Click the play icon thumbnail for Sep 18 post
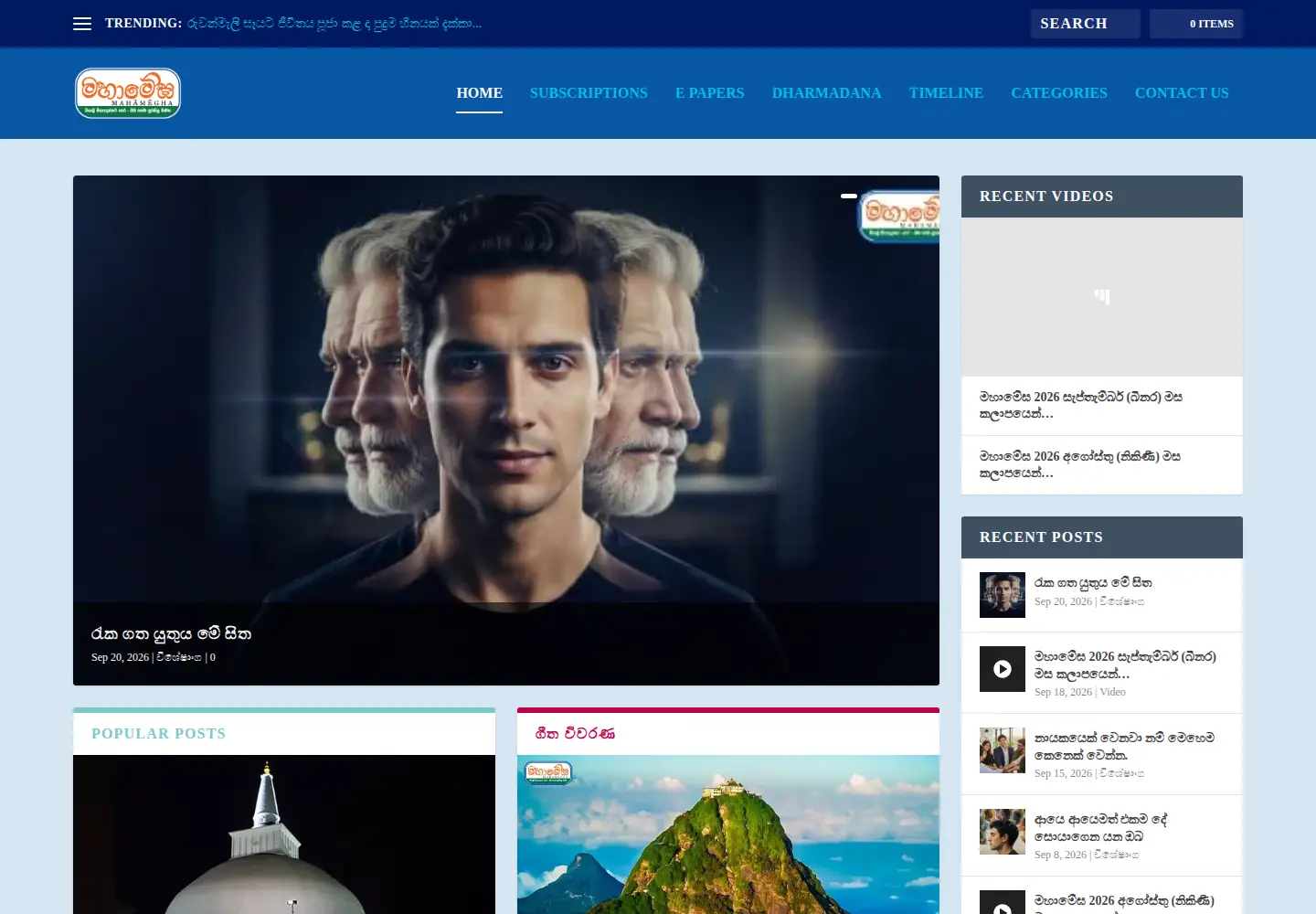Image resolution: width=1316 pixels, height=914 pixels. coord(1003,669)
